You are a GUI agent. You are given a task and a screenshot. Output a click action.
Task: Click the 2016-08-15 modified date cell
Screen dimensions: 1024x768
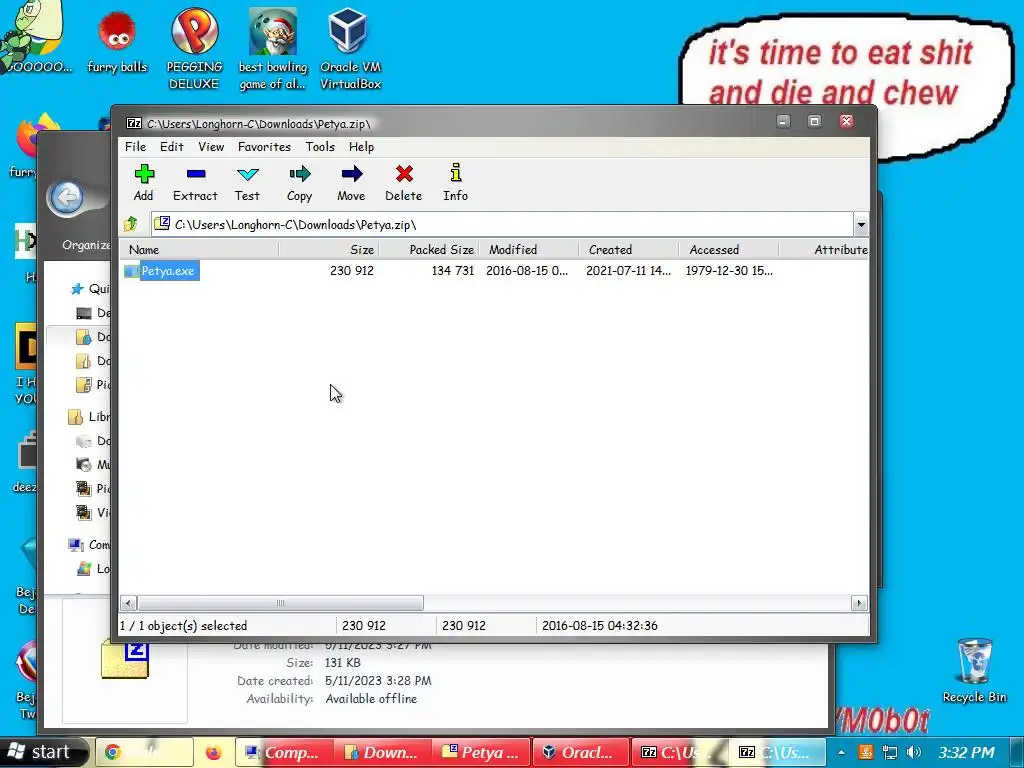coord(527,271)
